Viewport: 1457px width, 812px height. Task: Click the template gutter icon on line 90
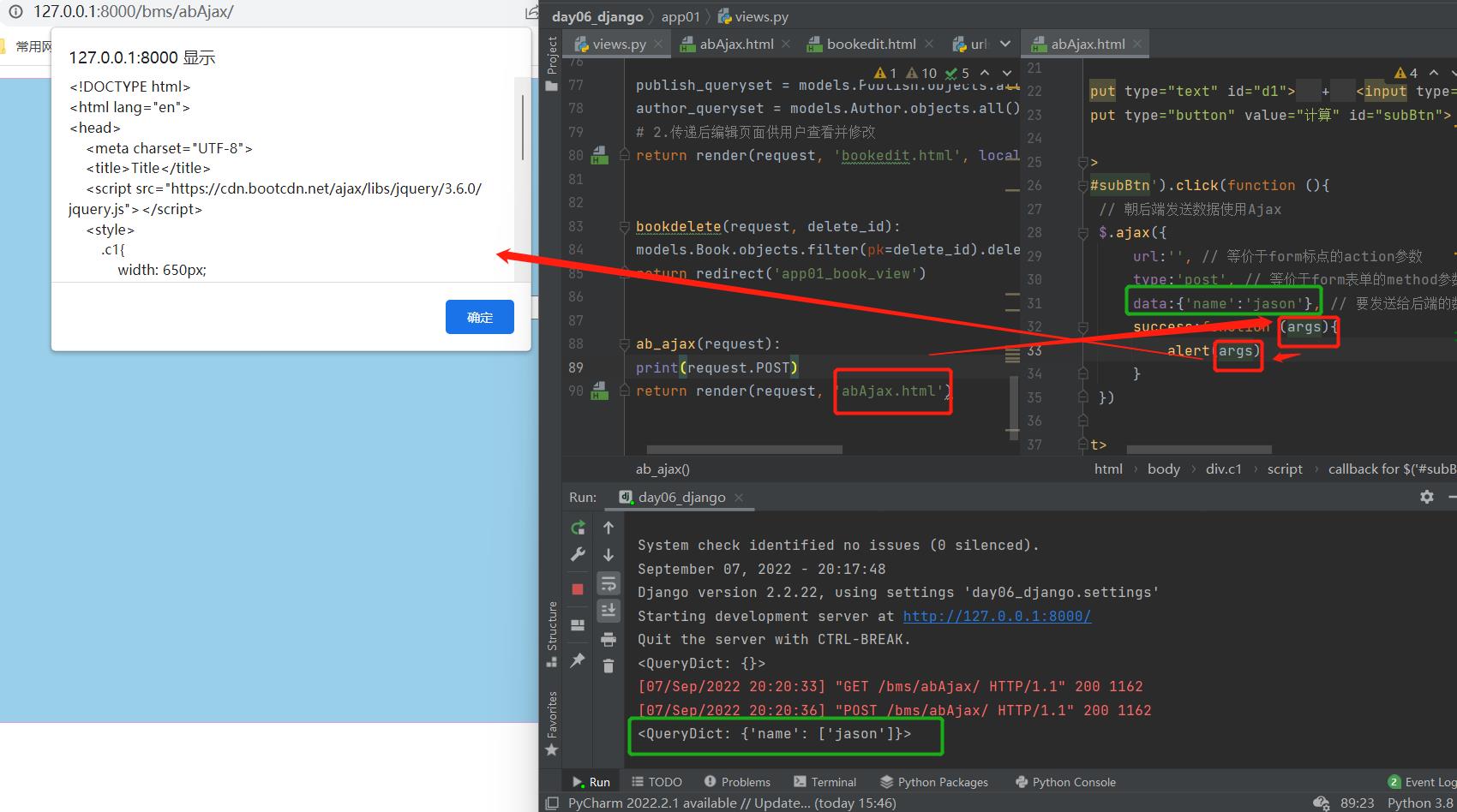click(600, 391)
